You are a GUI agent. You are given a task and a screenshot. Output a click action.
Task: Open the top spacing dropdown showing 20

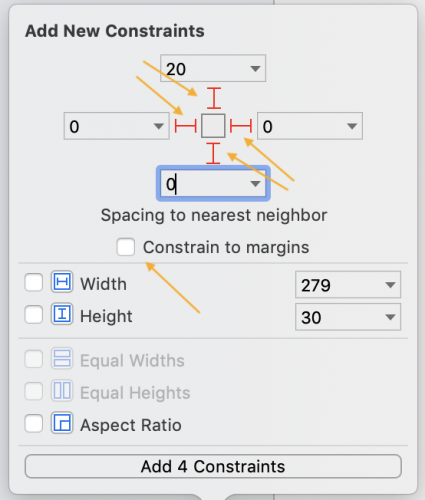tap(213, 68)
